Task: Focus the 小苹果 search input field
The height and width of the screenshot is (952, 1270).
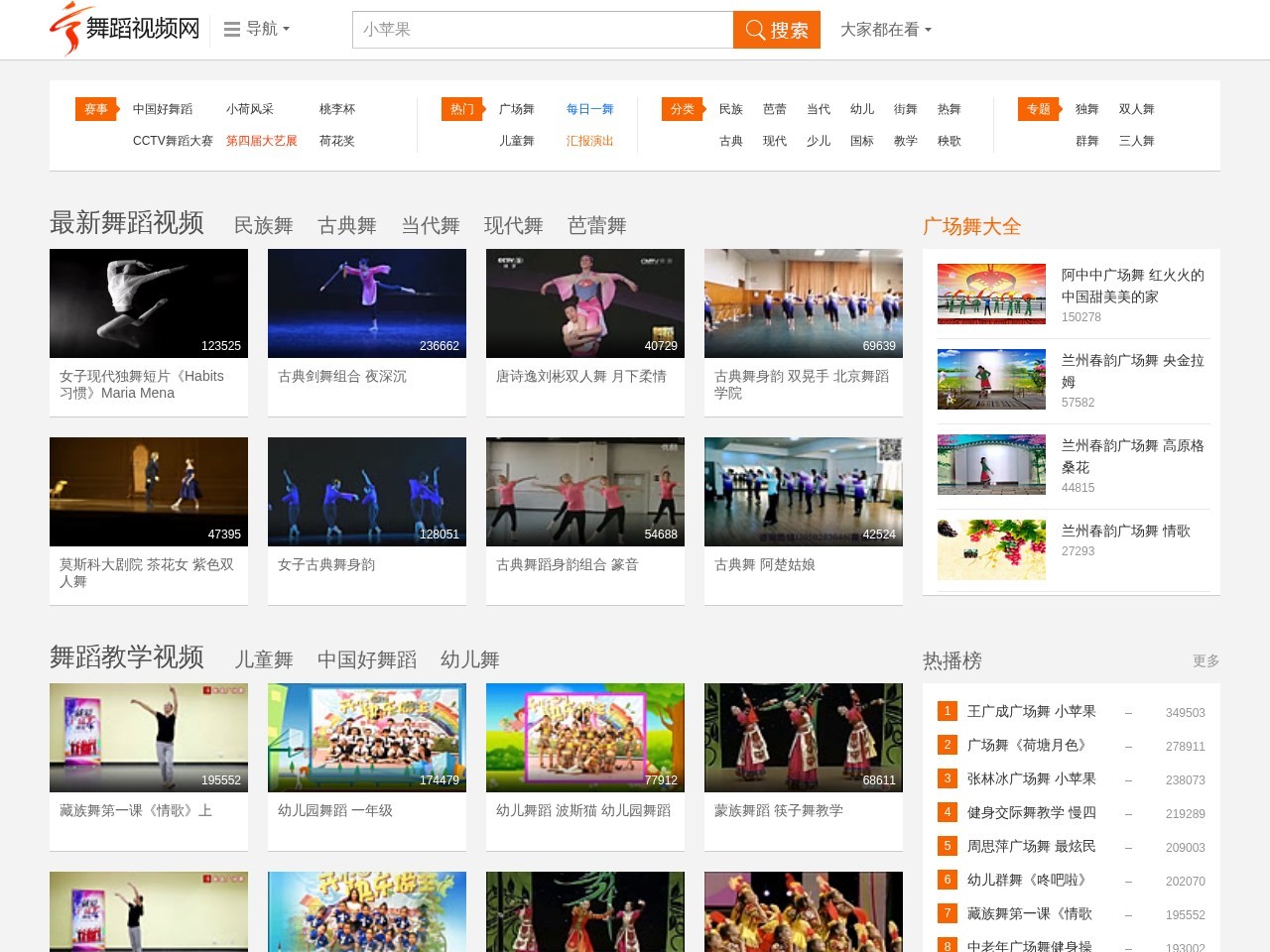Action: pos(543,30)
